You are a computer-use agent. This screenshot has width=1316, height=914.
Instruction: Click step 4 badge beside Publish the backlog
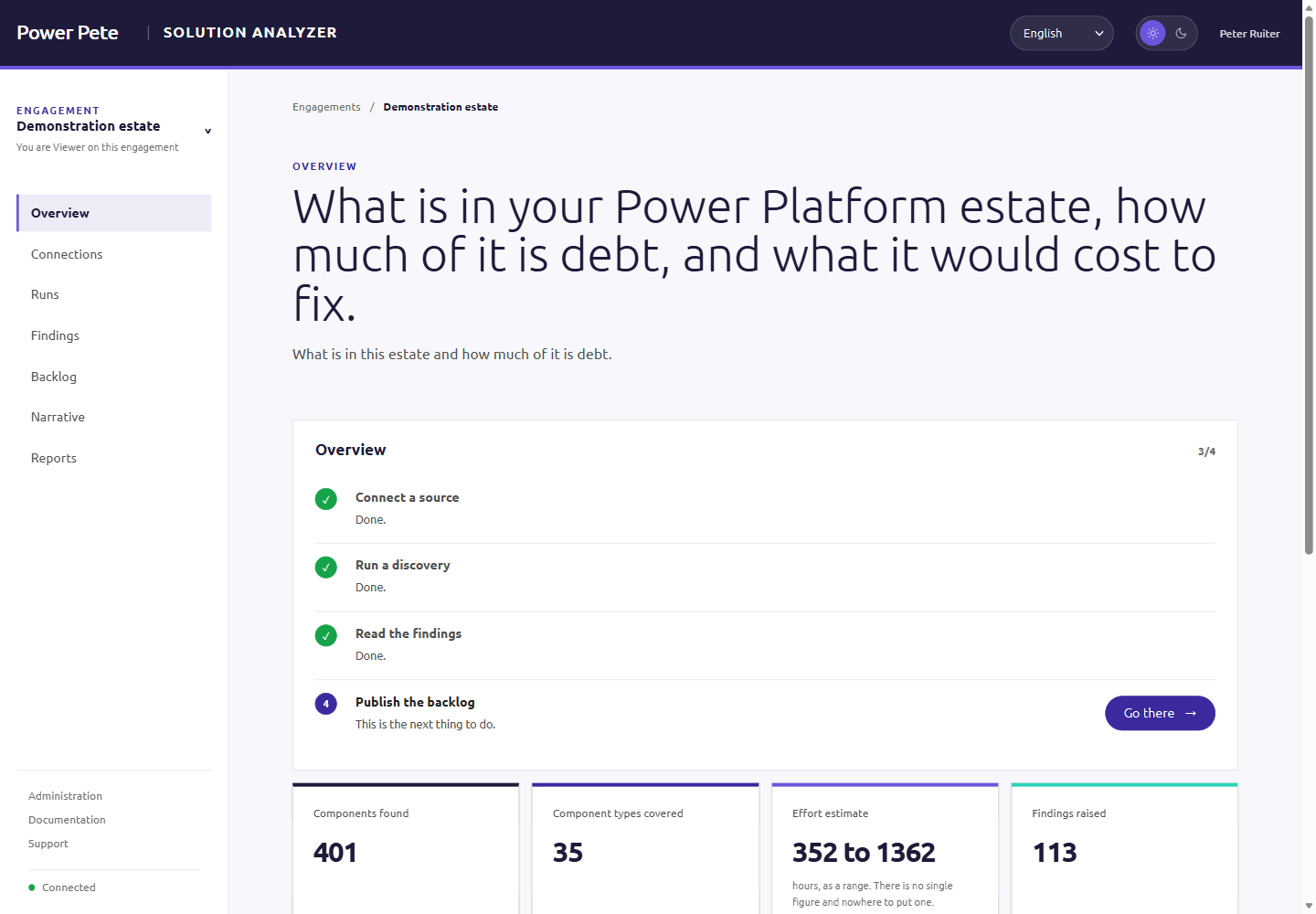[326, 704]
